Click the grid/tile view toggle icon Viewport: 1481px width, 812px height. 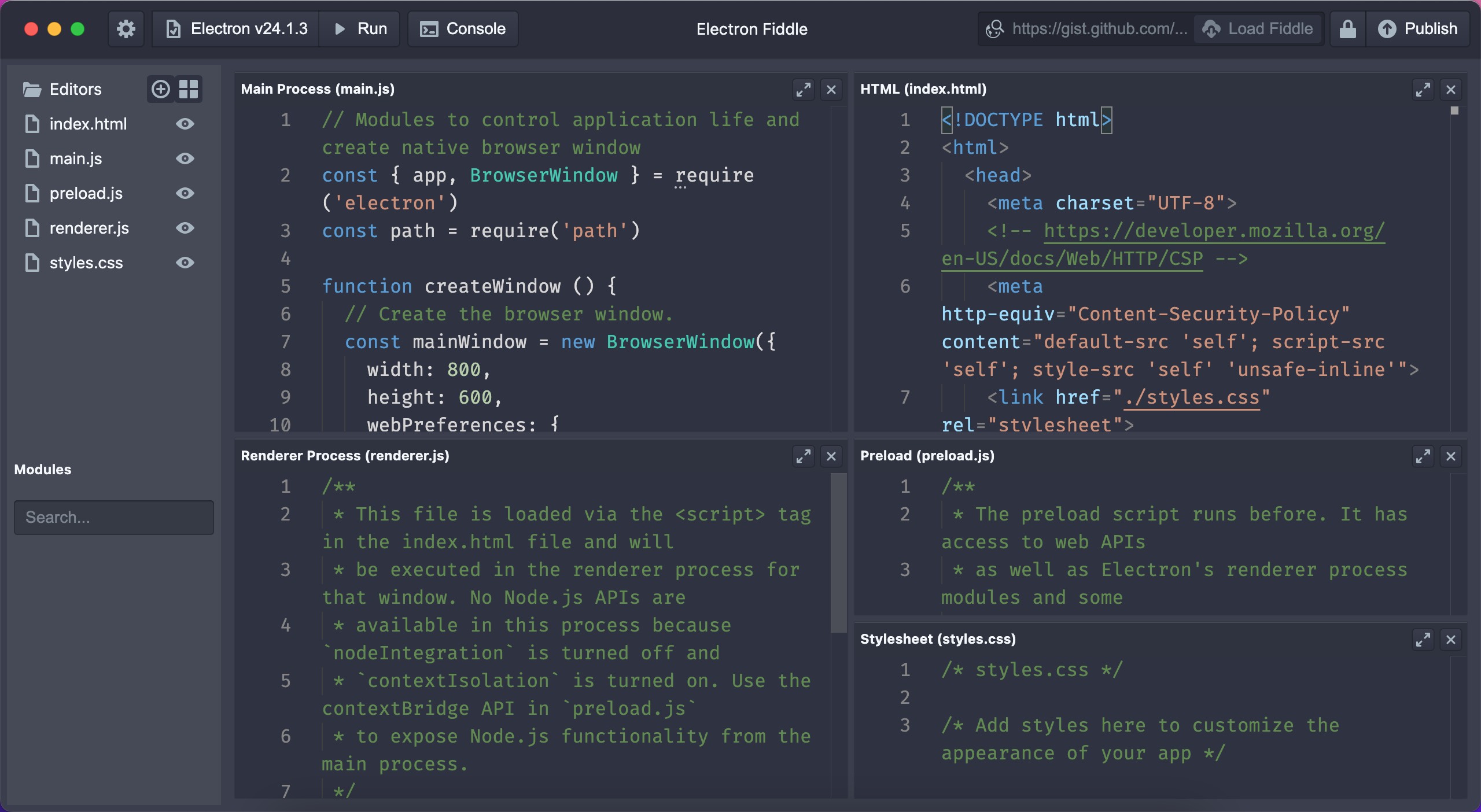point(191,90)
